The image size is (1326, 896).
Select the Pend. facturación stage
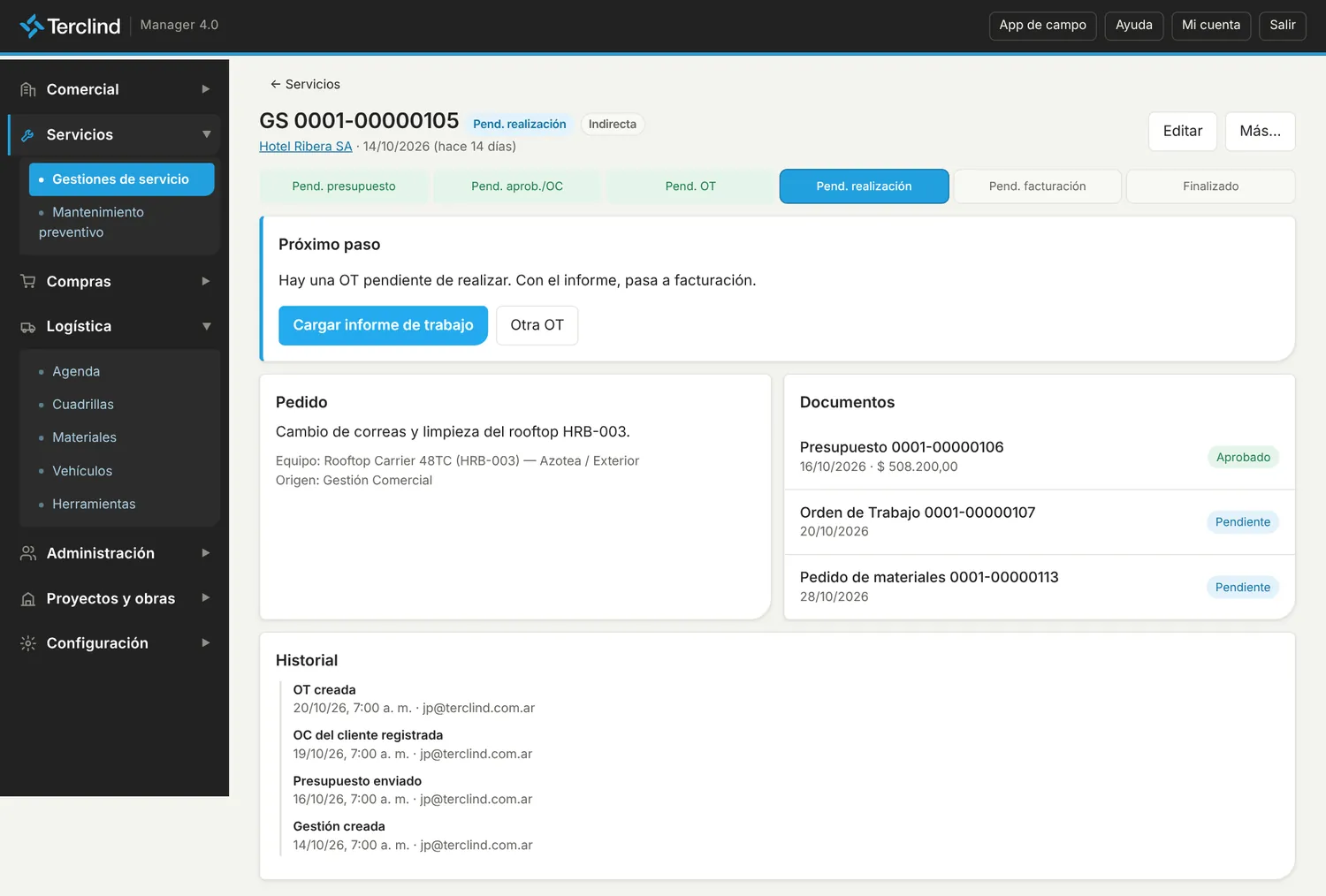pos(1038,186)
